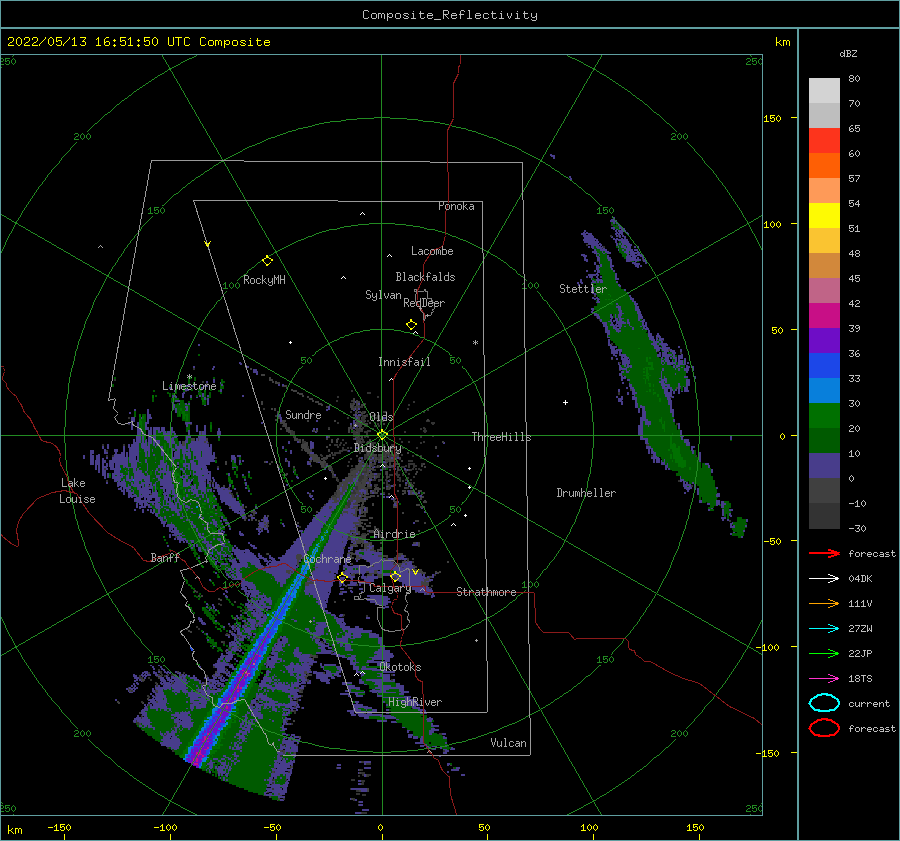Viewport: 900px width, 841px height.
Task: Click the green 22JP arrow icon
Action: click(x=824, y=653)
